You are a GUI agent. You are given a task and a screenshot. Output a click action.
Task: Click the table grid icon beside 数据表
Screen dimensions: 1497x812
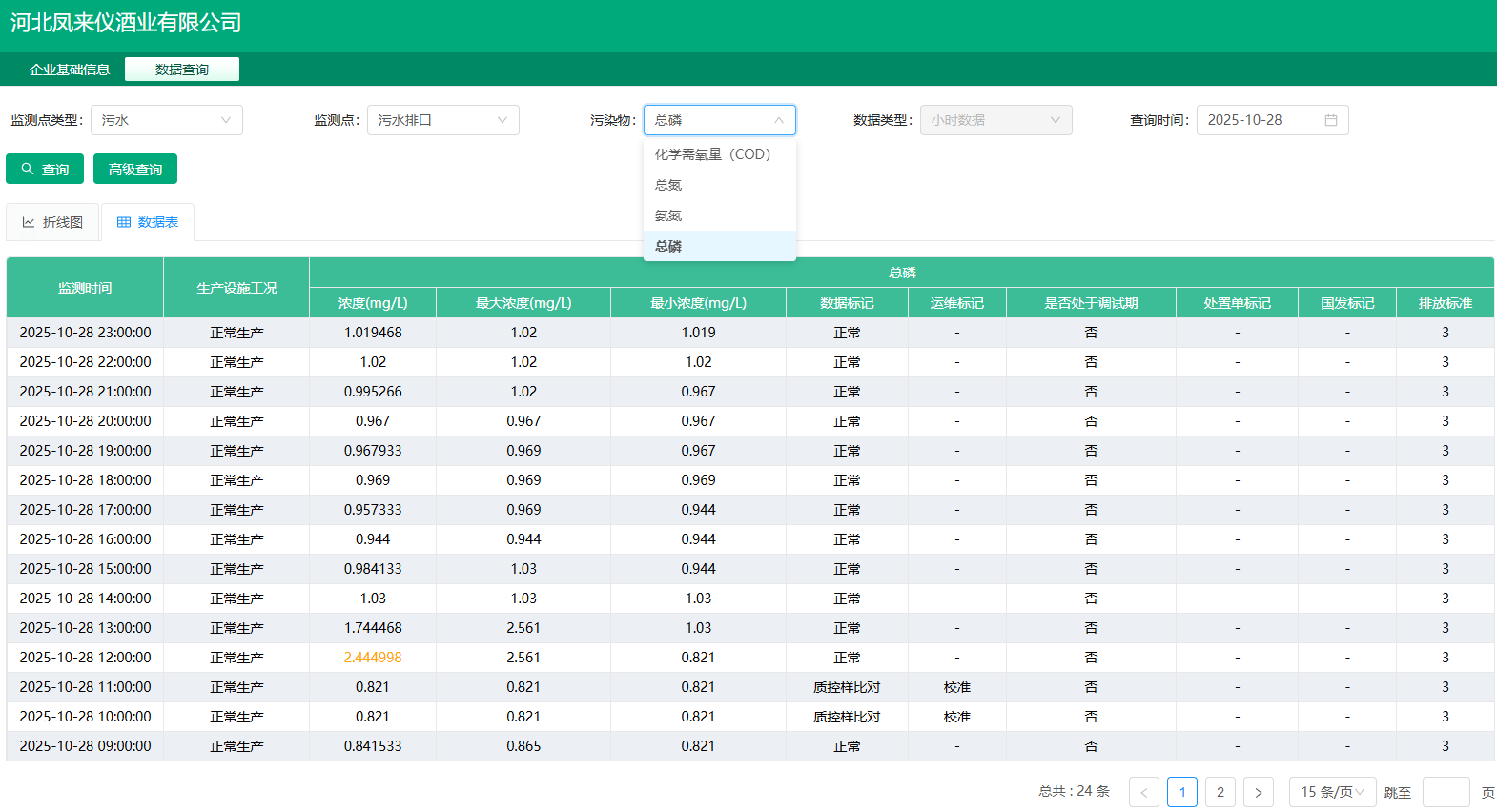click(x=124, y=222)
